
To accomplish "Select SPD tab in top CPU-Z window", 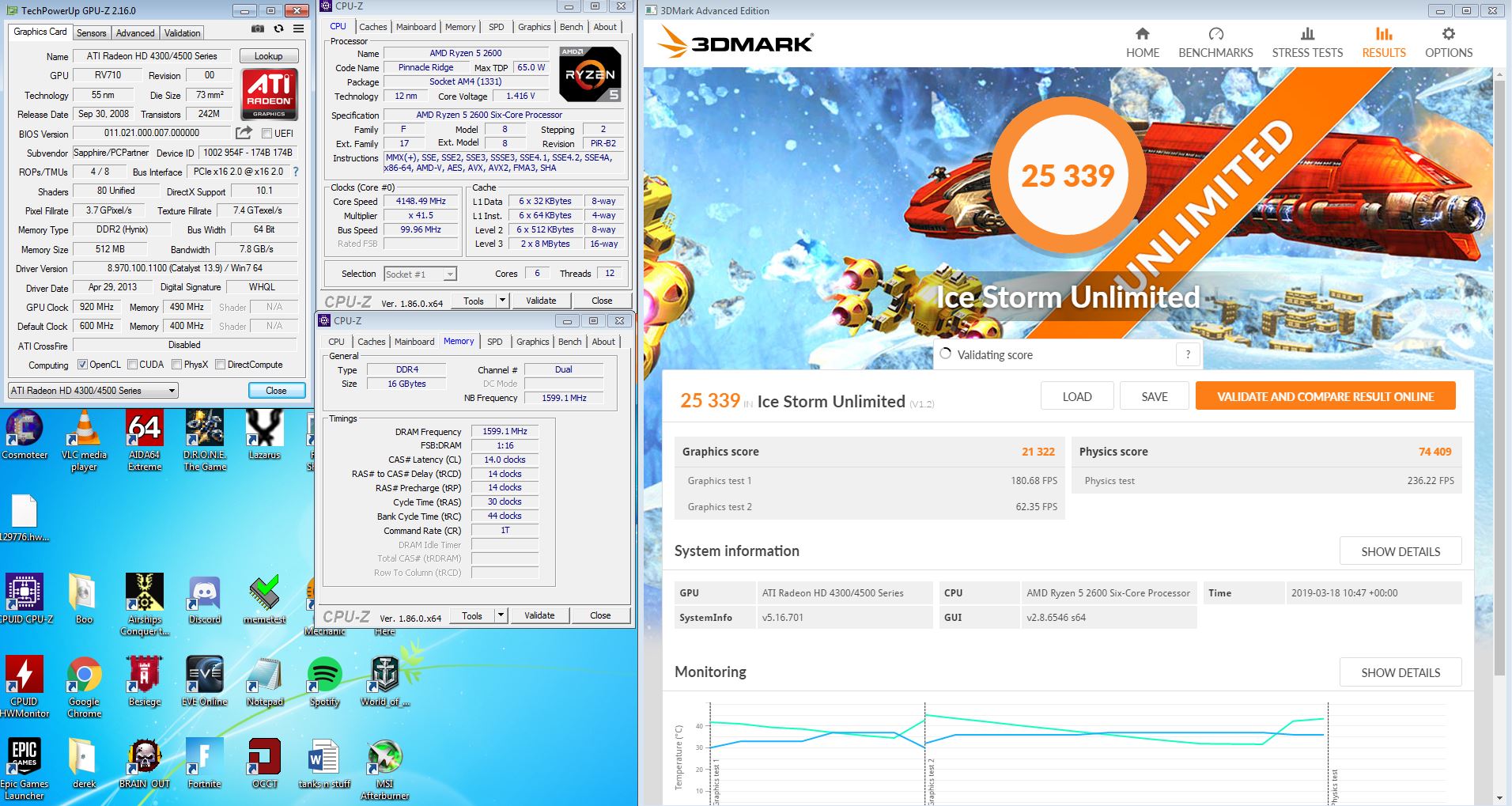I will click(496, 26).
